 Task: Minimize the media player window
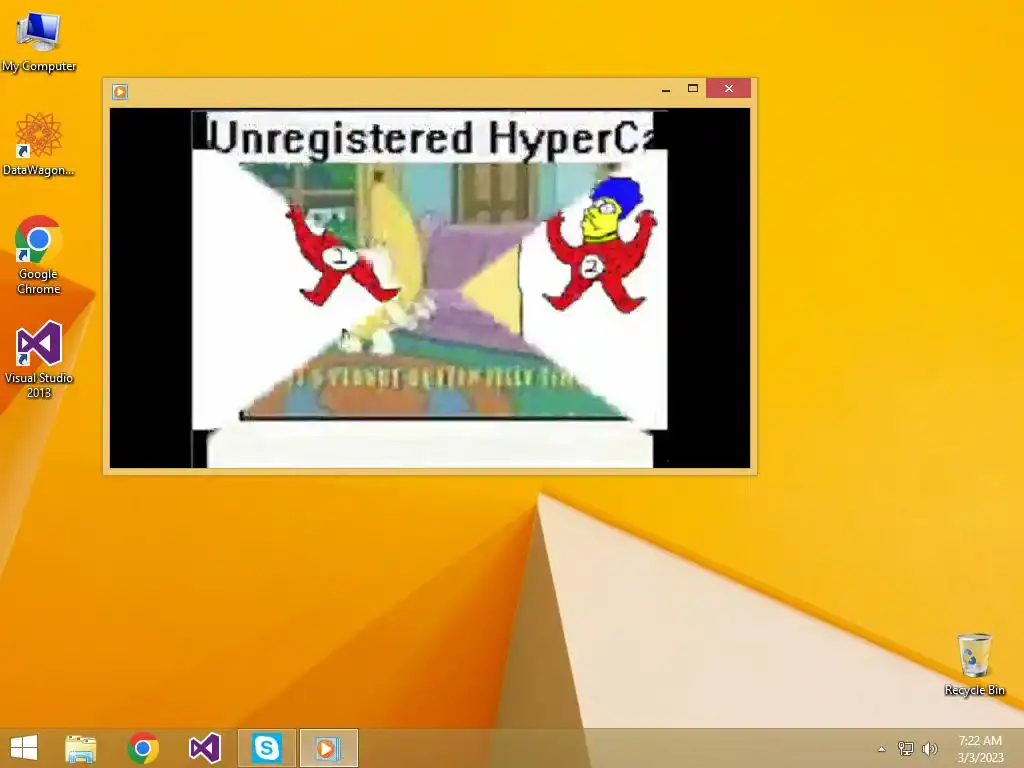tap(665, 89)
